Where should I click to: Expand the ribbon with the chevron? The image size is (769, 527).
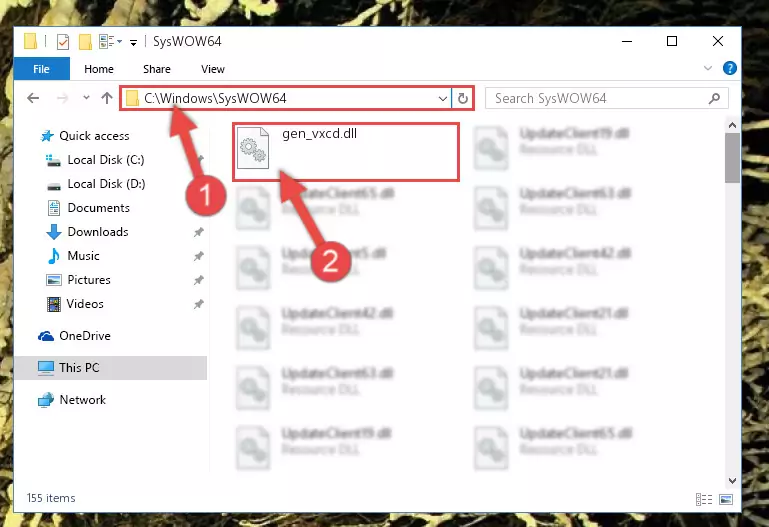pyautogui.click(x=708, y=68)
